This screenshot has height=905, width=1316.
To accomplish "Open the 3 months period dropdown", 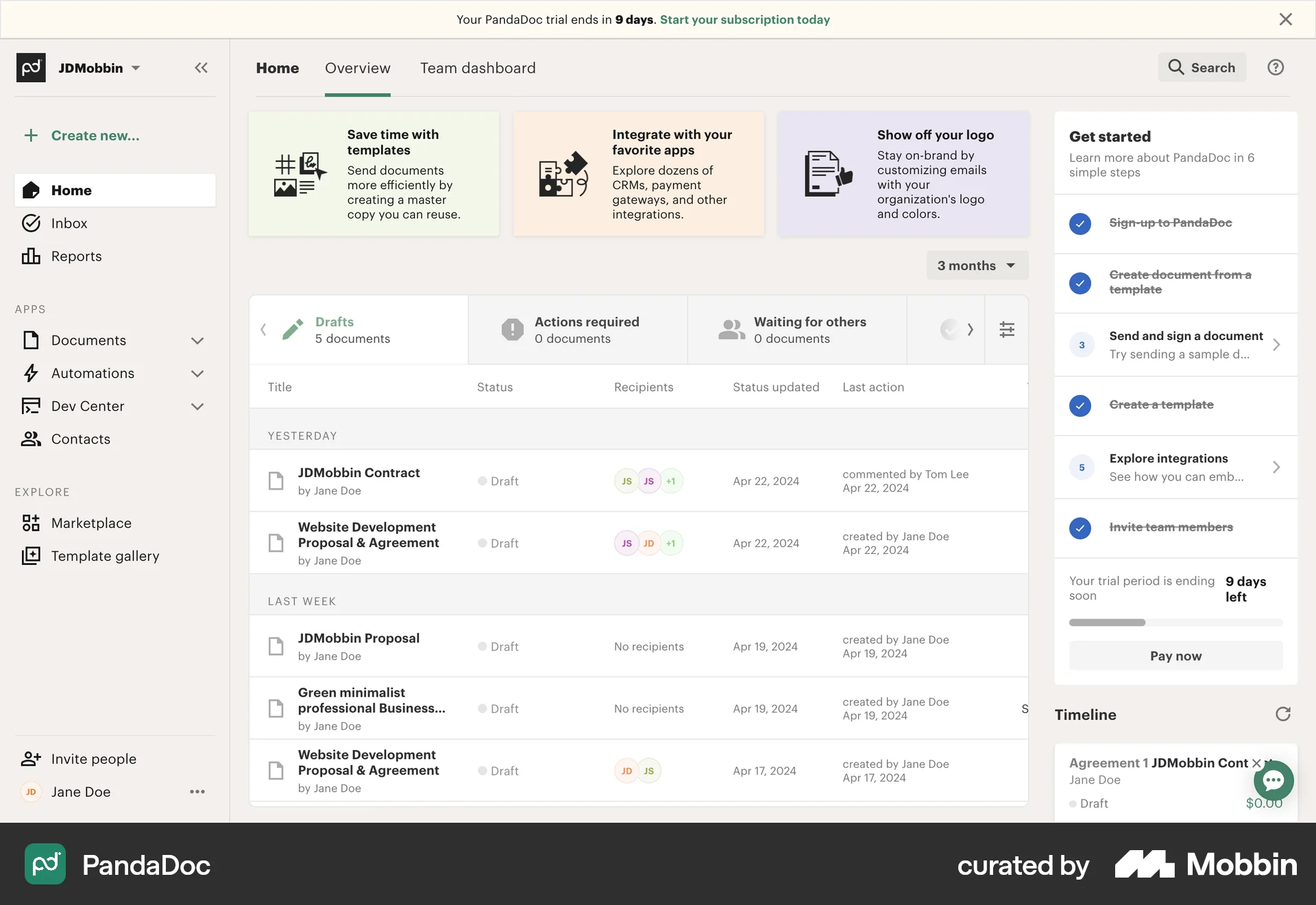I will click(977, 265).
